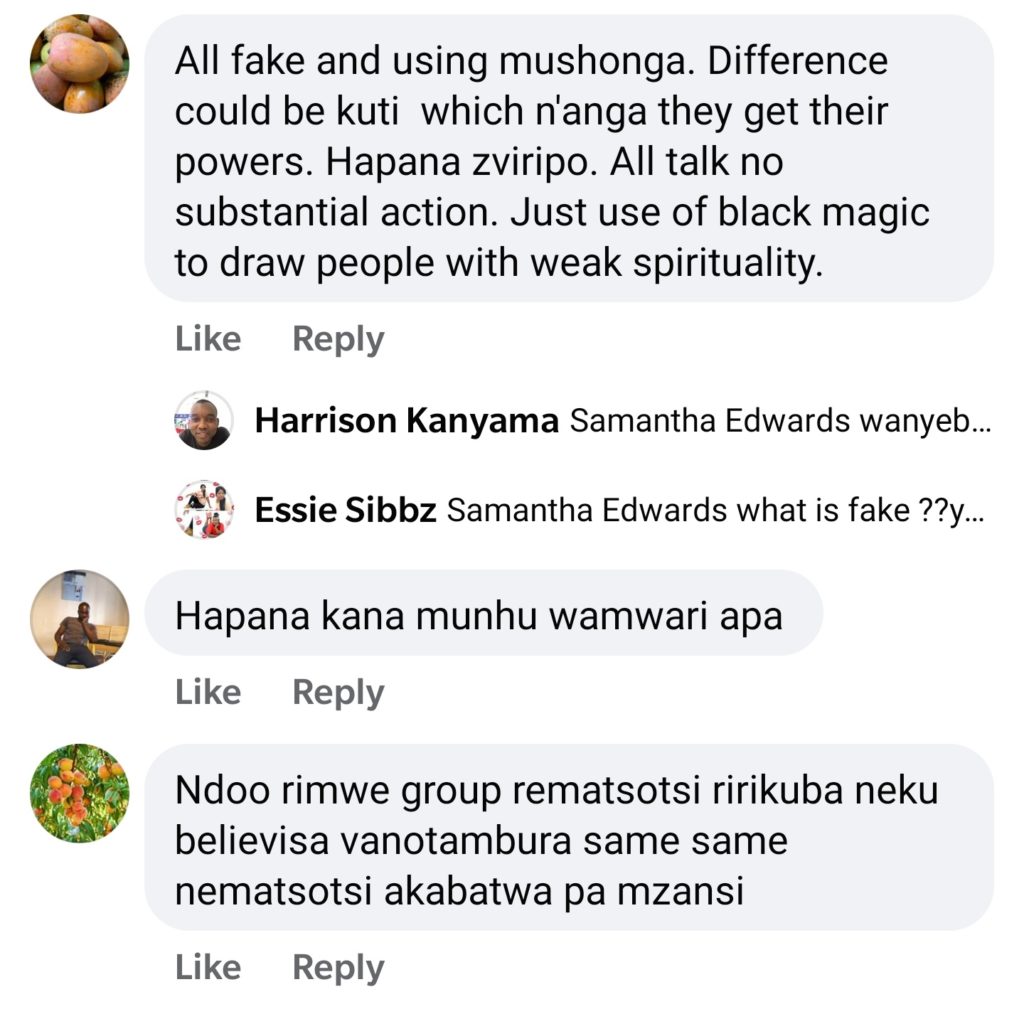Like the 'Hapana kana munhu wamwari apa' comment
This screenshot has width=1024, height=1009.
(208, 692)
